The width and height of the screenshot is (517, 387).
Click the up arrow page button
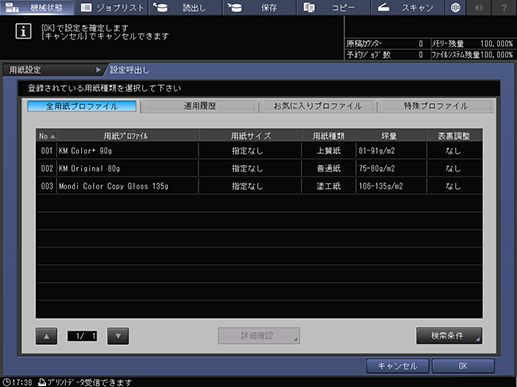[x=46, y=336]
